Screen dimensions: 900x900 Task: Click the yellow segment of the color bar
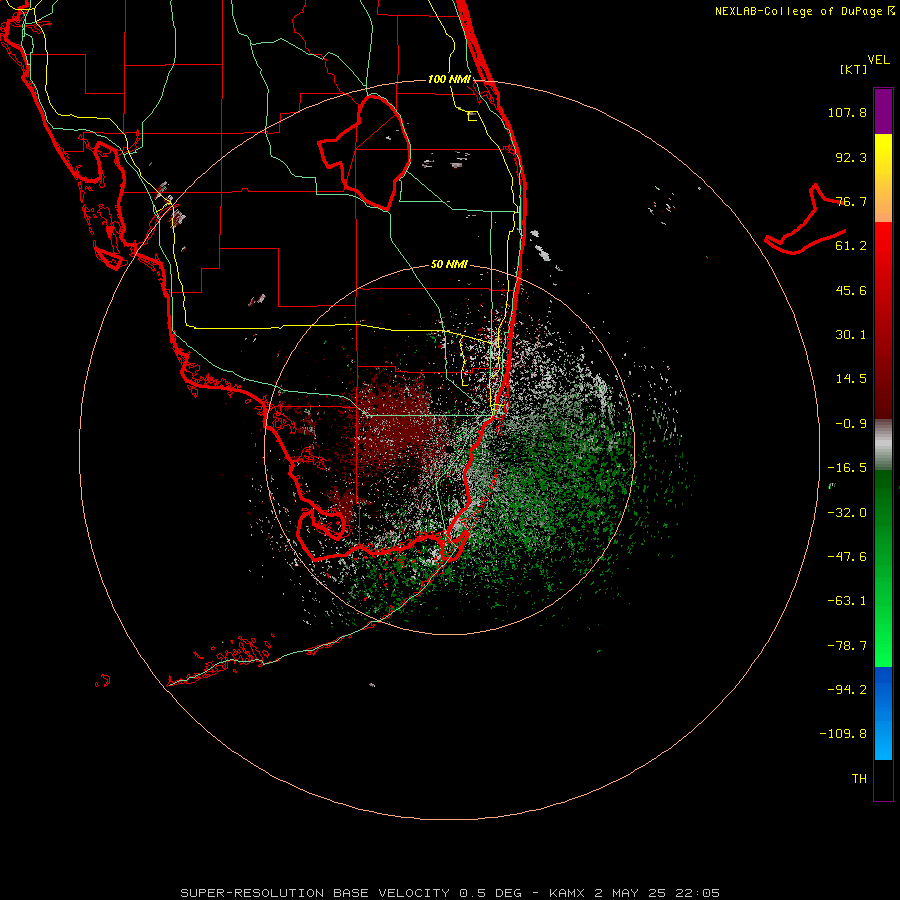pyautogui.click(x=883, y=178)
